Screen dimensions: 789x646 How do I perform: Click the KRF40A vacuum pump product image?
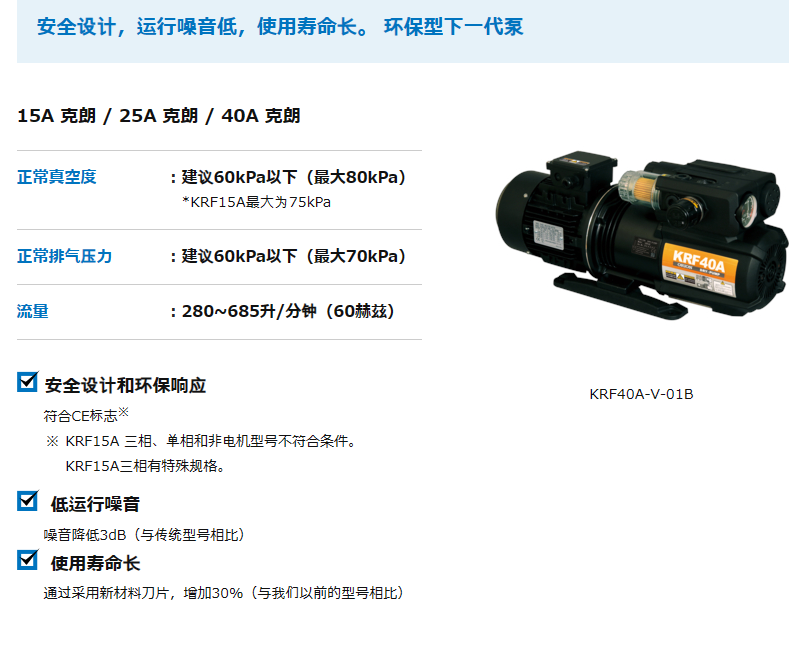(x=642, y=235)
